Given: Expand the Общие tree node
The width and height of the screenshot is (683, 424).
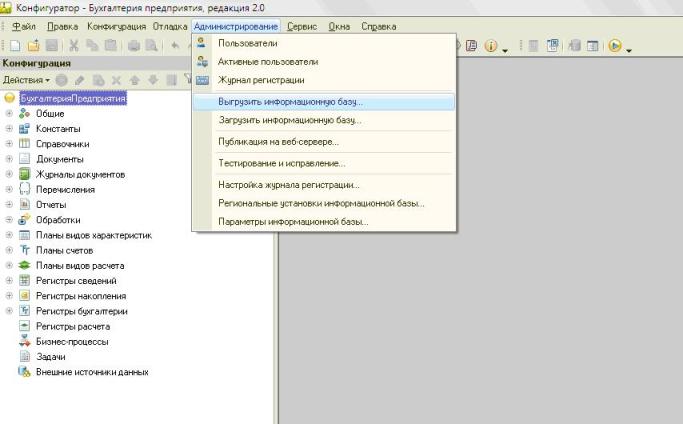Looking at the screenshot, I should (x=9, y=113).
